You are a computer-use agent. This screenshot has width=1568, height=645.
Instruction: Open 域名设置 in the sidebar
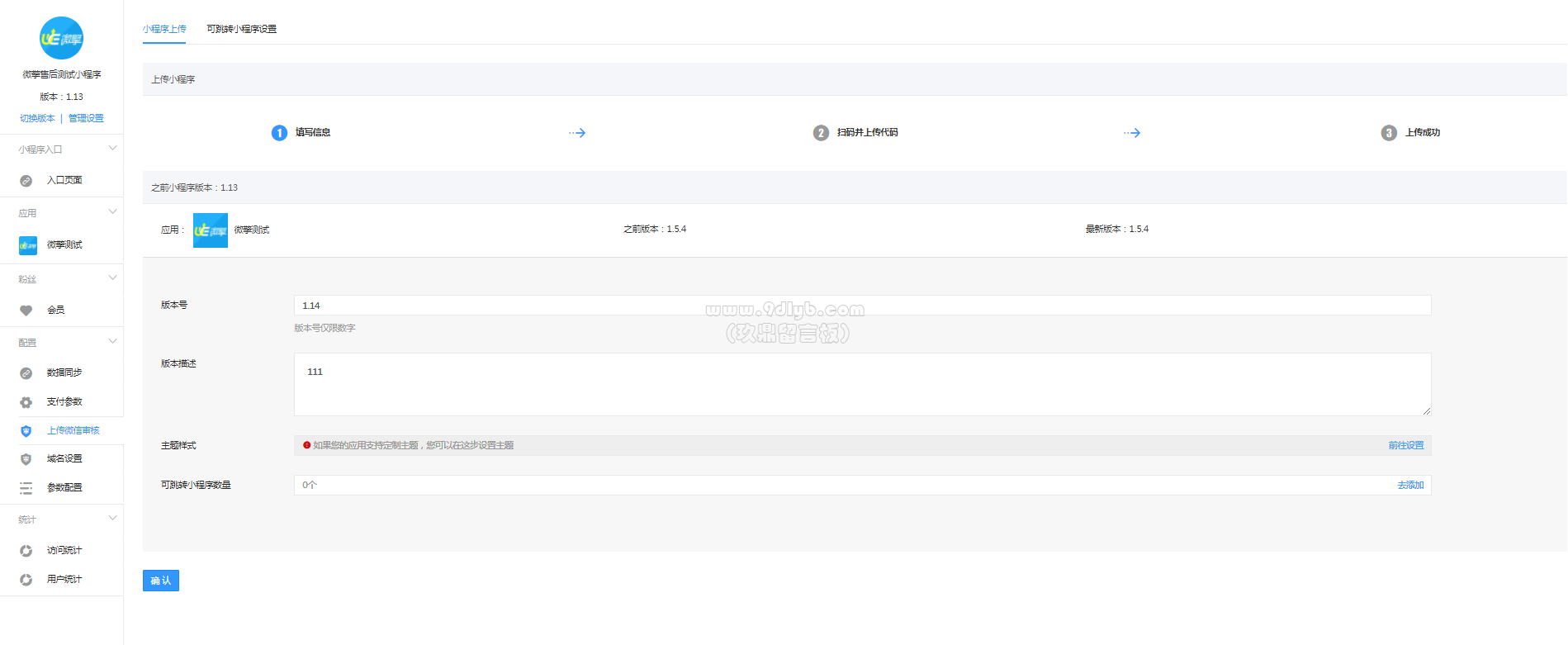[64, 459]
